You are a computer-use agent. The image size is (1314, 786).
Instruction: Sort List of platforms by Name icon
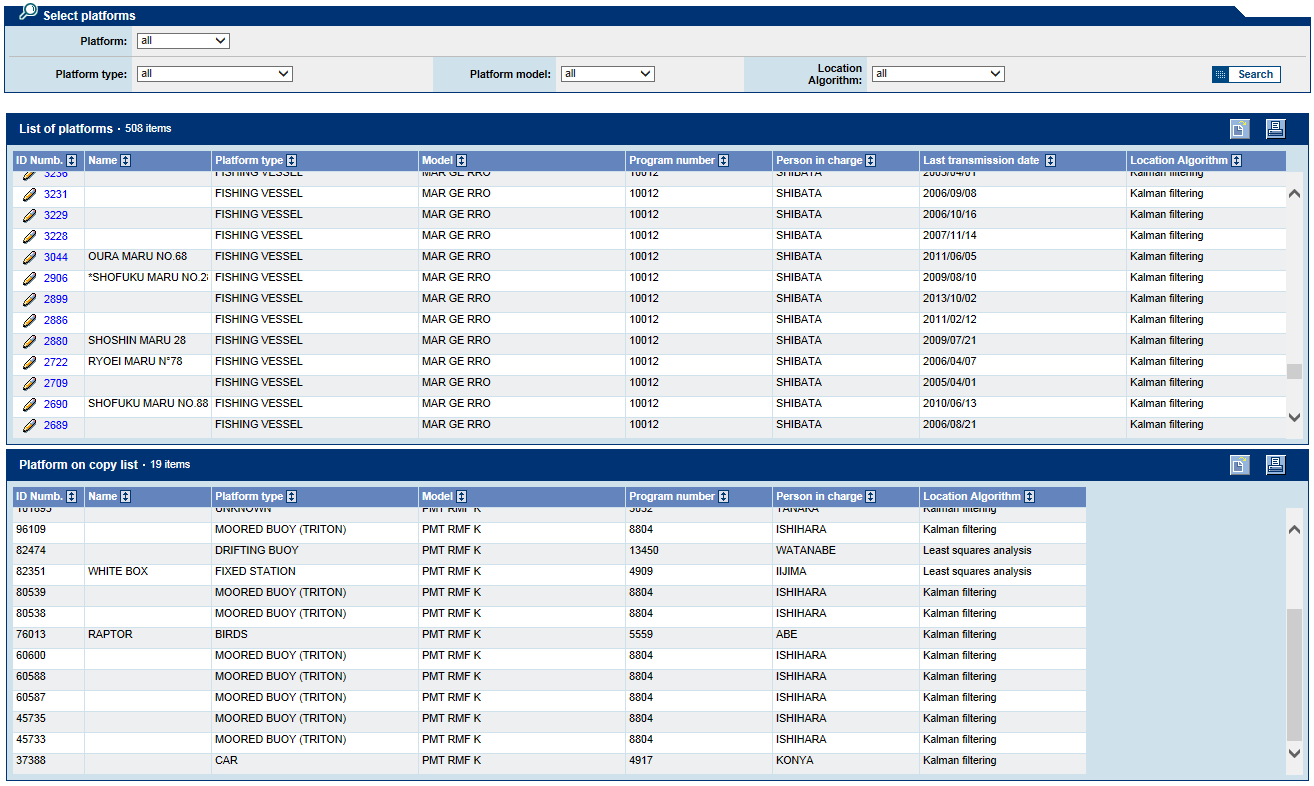tap(126, 161)
